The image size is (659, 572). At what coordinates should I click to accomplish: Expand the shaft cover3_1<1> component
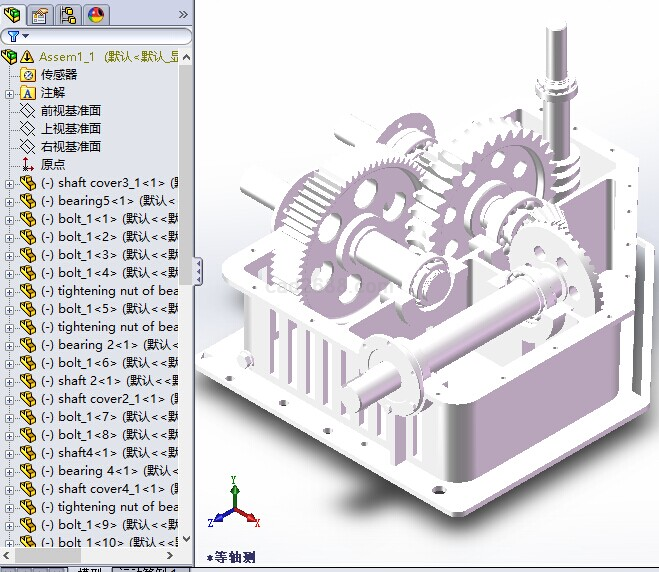coord(9,183)
